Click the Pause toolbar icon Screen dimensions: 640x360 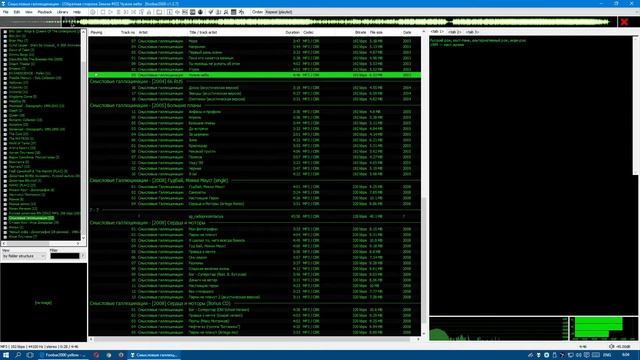coord(118,12)
